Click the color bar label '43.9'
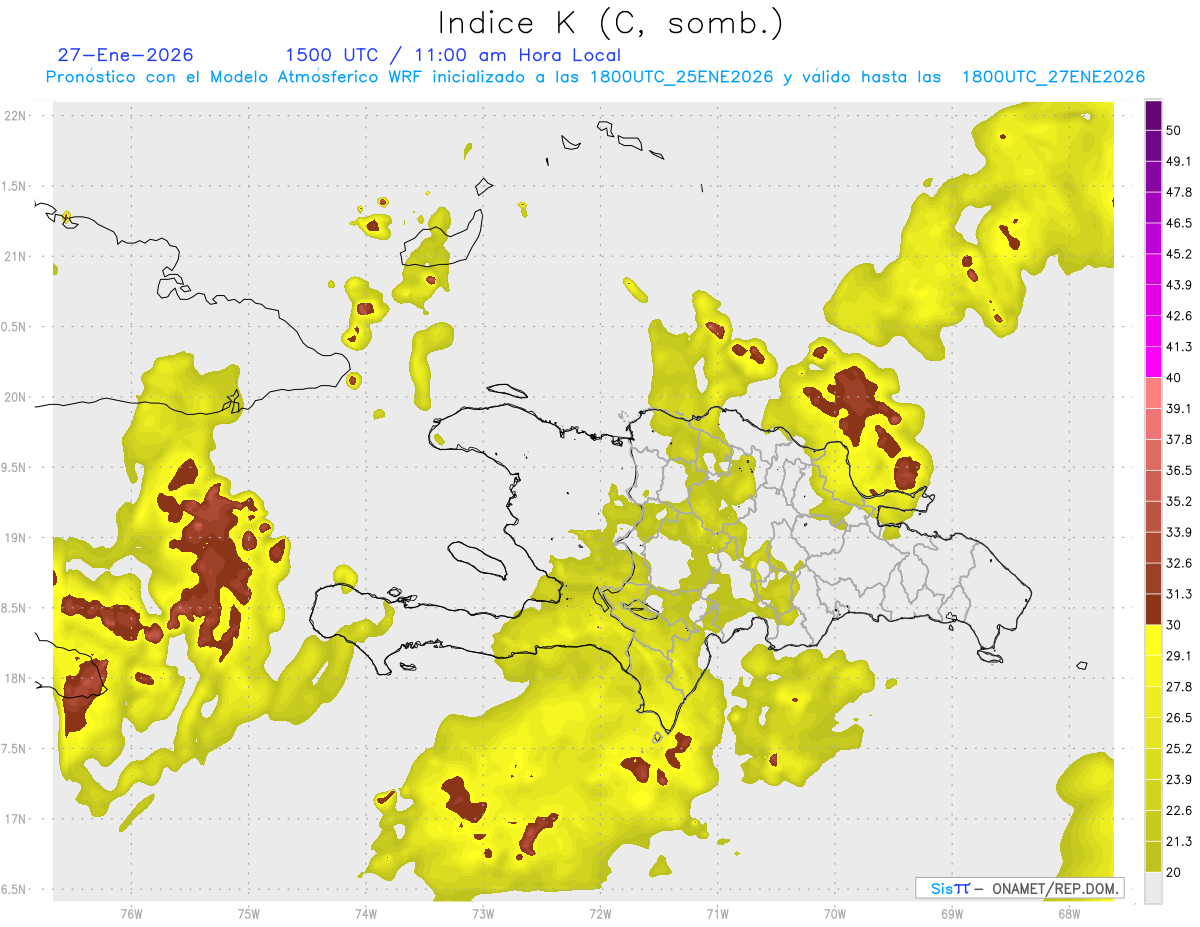Viewport: 1200px width, 927px height. (x=1179, y=285)
